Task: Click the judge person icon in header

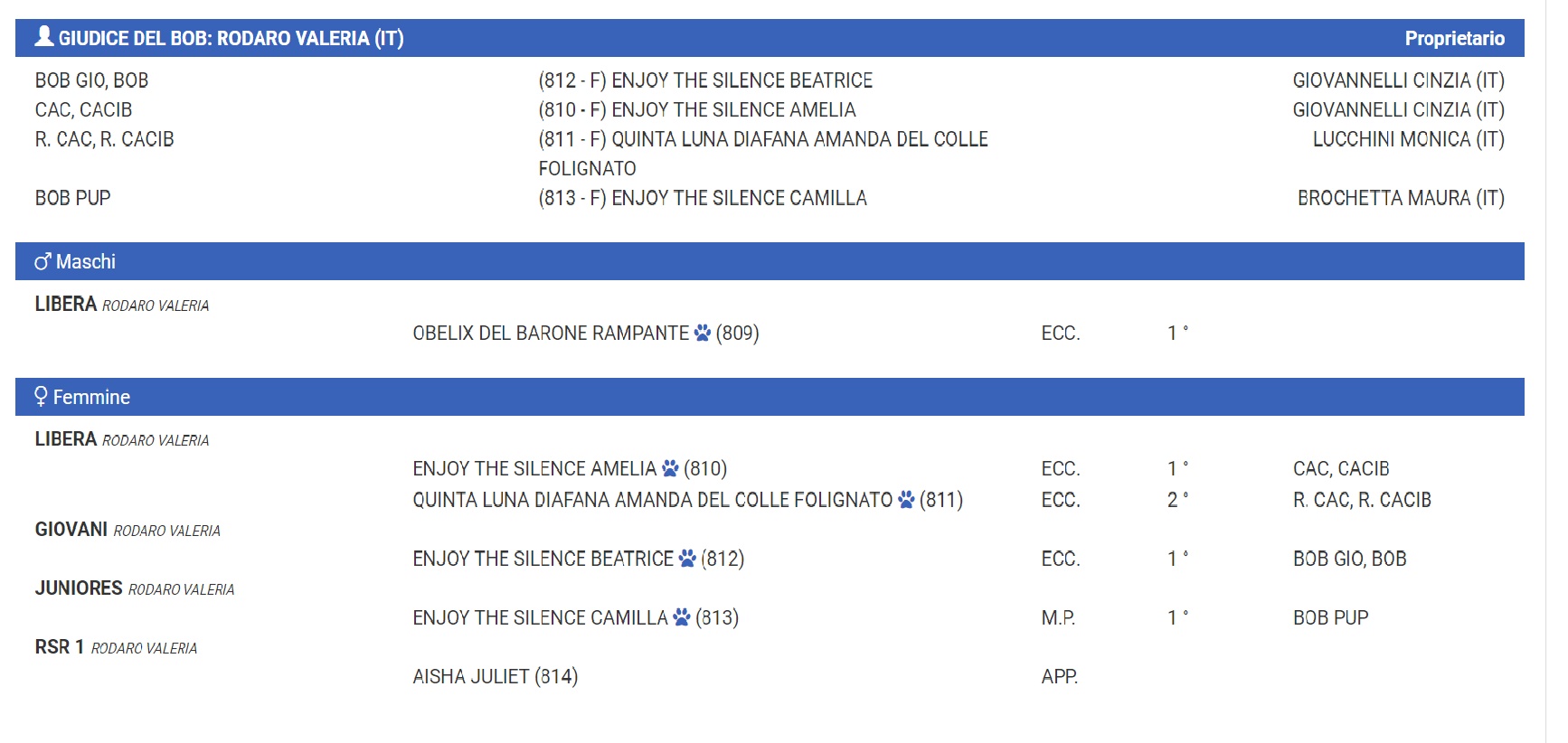Action: [44, 36]
